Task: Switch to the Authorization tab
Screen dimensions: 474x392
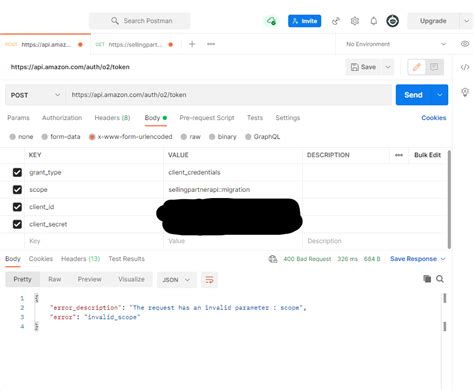Action: [x=62, y=118]
